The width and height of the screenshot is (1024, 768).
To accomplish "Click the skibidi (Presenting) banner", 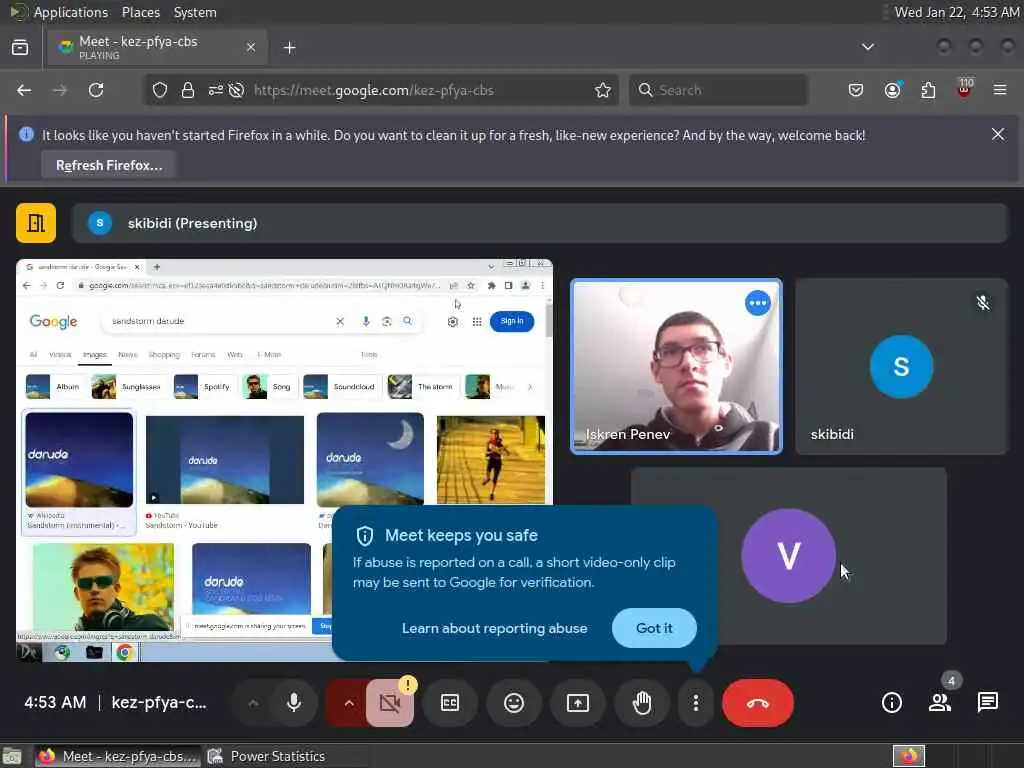I will tap(539, 223).
